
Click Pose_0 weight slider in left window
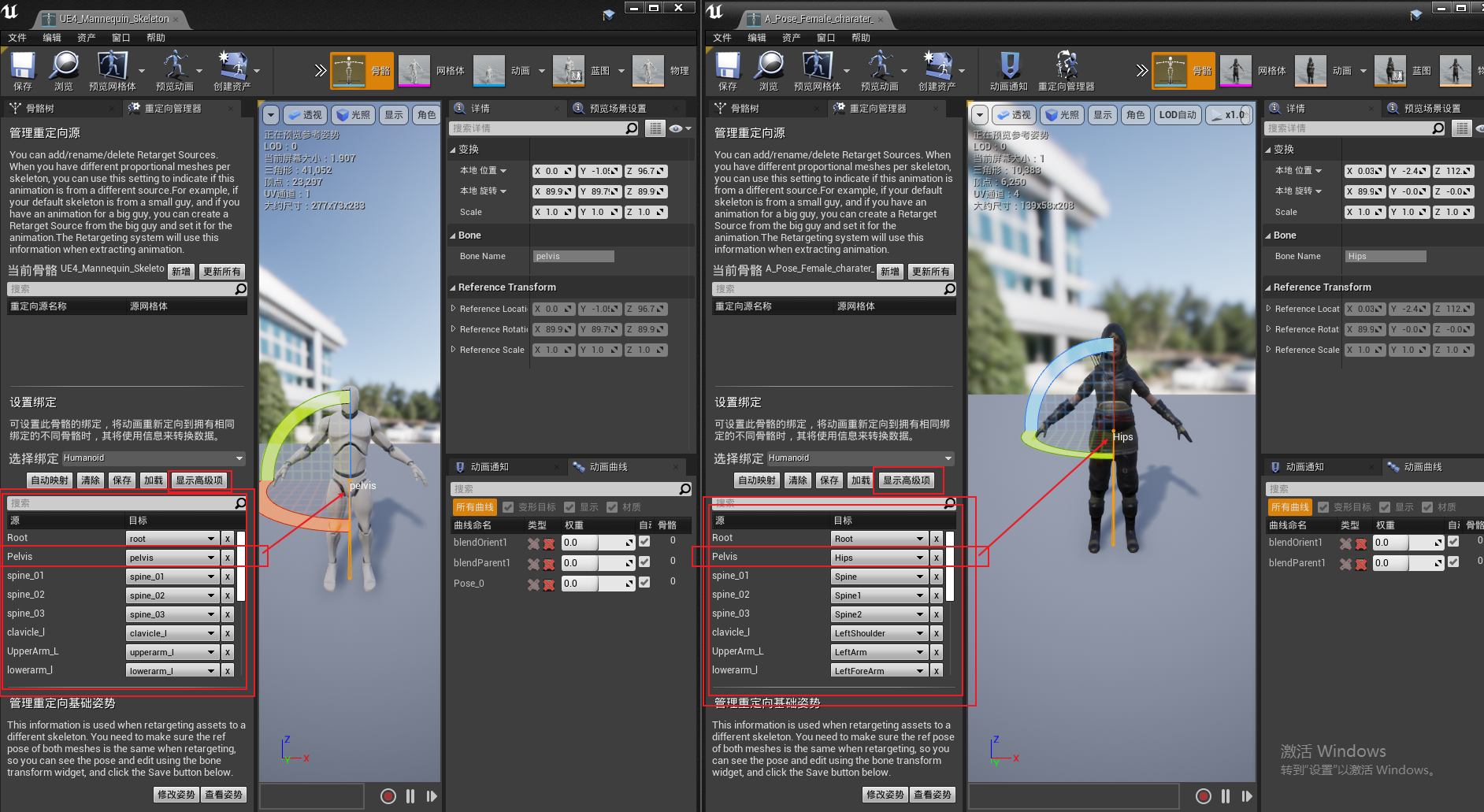tap(598, 584)
